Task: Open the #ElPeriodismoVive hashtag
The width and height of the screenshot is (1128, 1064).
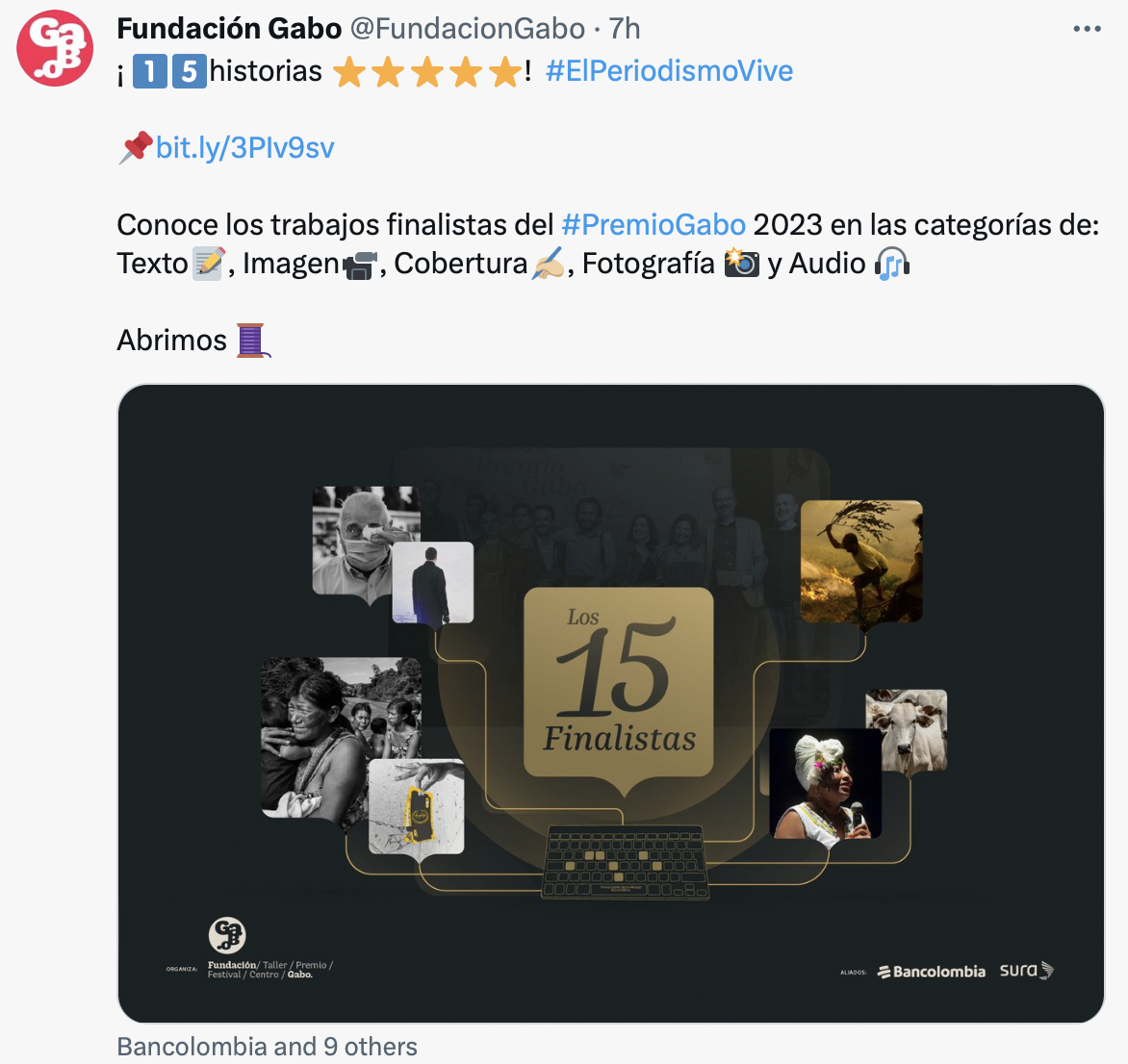Action: [669, 70]
